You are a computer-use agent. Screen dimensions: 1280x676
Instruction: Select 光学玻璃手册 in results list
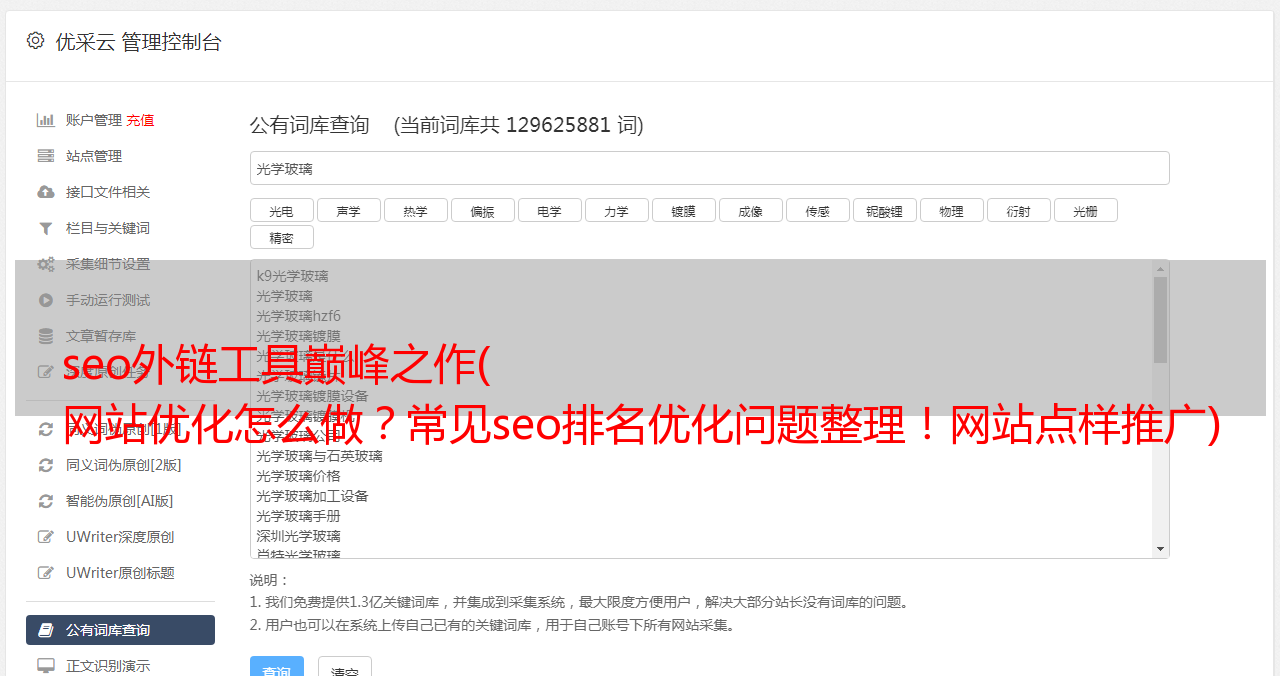pyautogui.click(x=298, y=516)
